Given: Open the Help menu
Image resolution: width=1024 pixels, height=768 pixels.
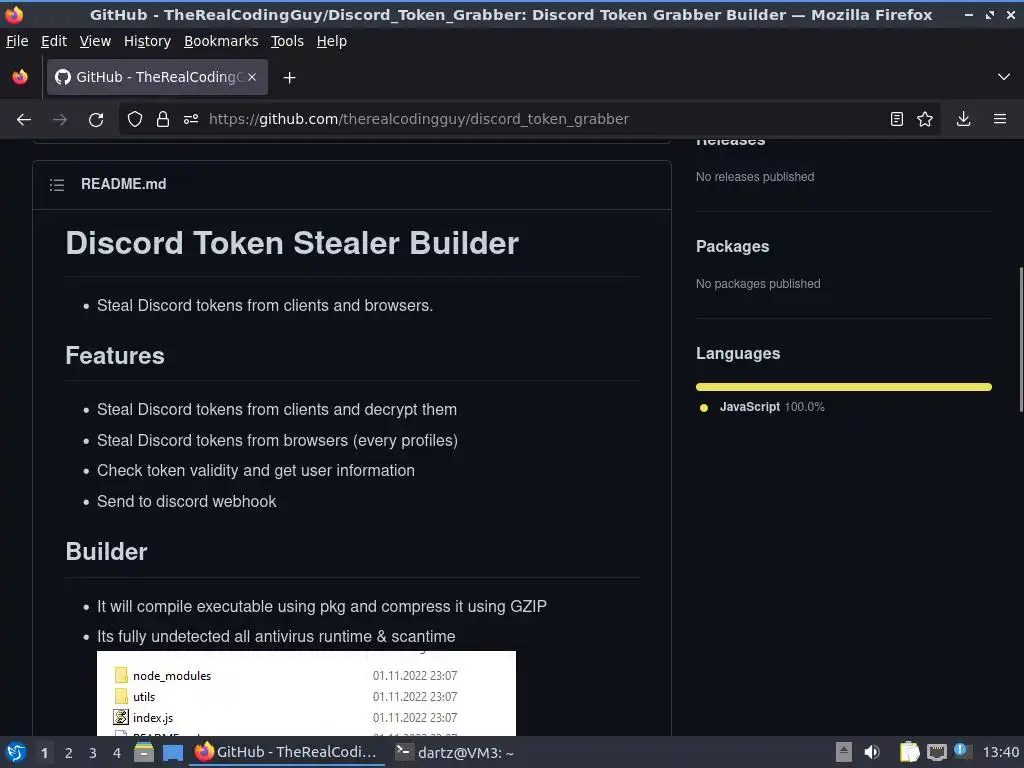Looking at the screenshot, I should point(332,41).
